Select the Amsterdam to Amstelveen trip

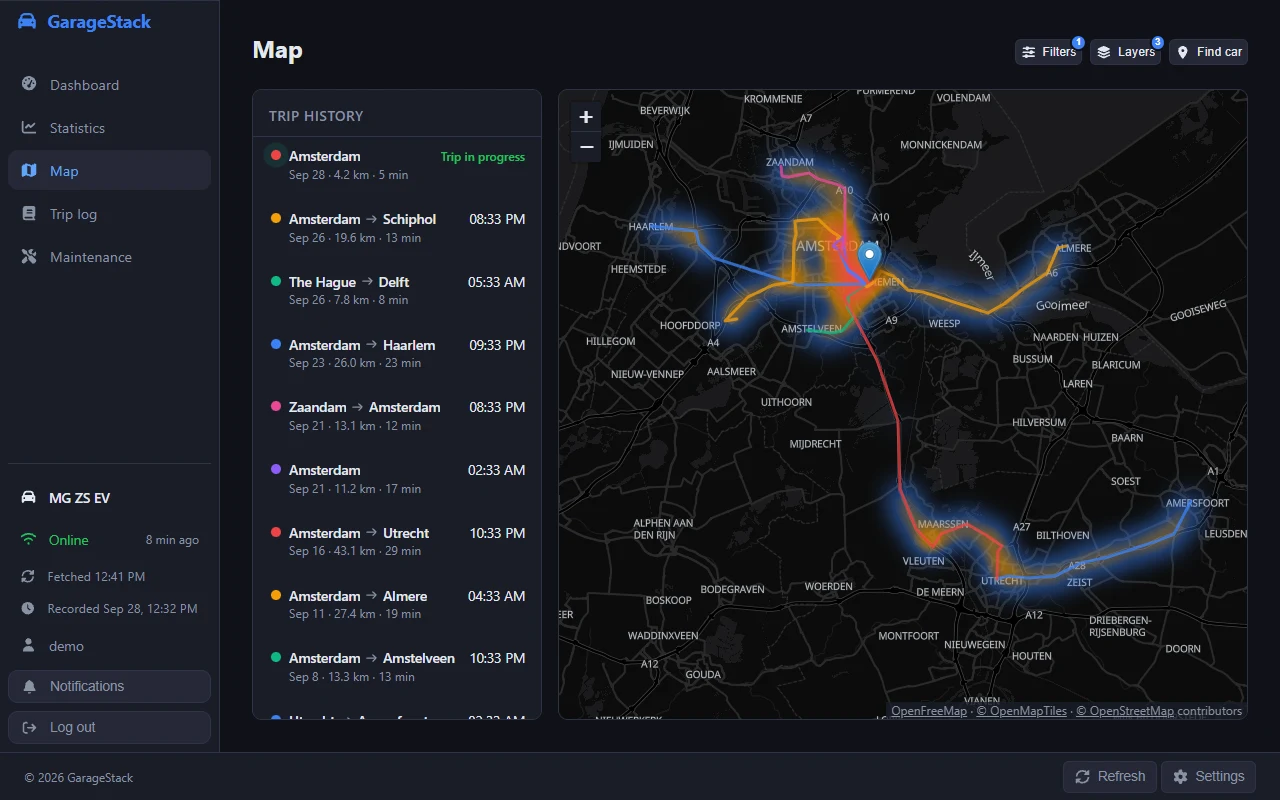click(397, 667)
